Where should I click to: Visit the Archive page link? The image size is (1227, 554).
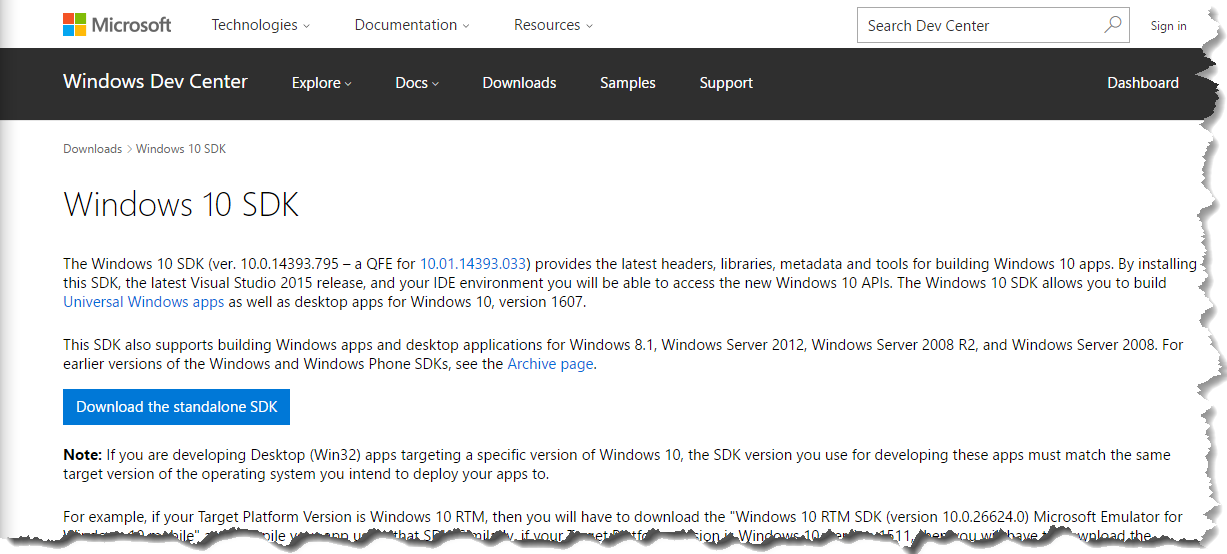550,364
